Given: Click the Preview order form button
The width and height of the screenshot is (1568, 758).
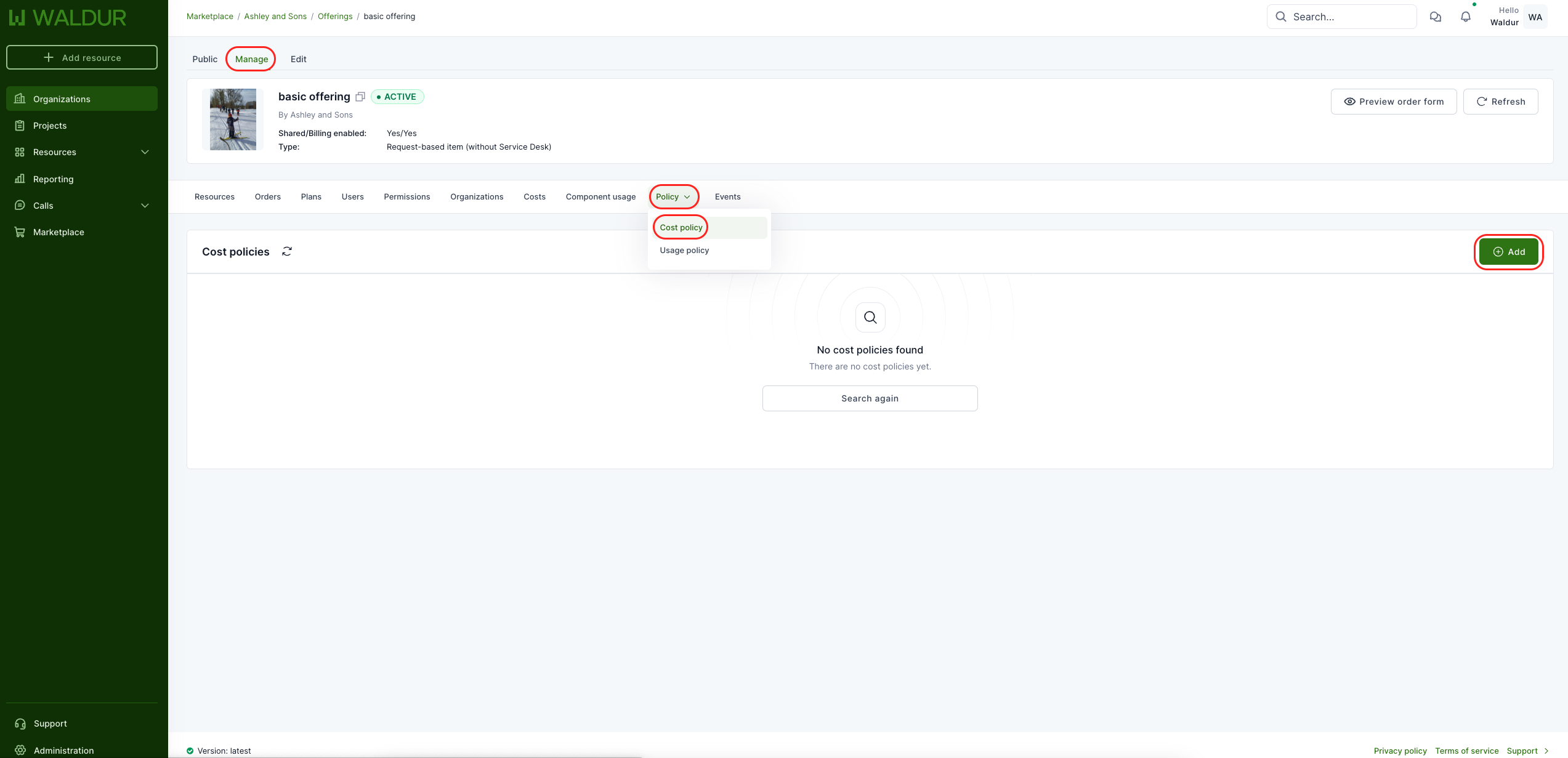Looking at the screenshot, I should pyautogui.click(x=1393, y=102).
